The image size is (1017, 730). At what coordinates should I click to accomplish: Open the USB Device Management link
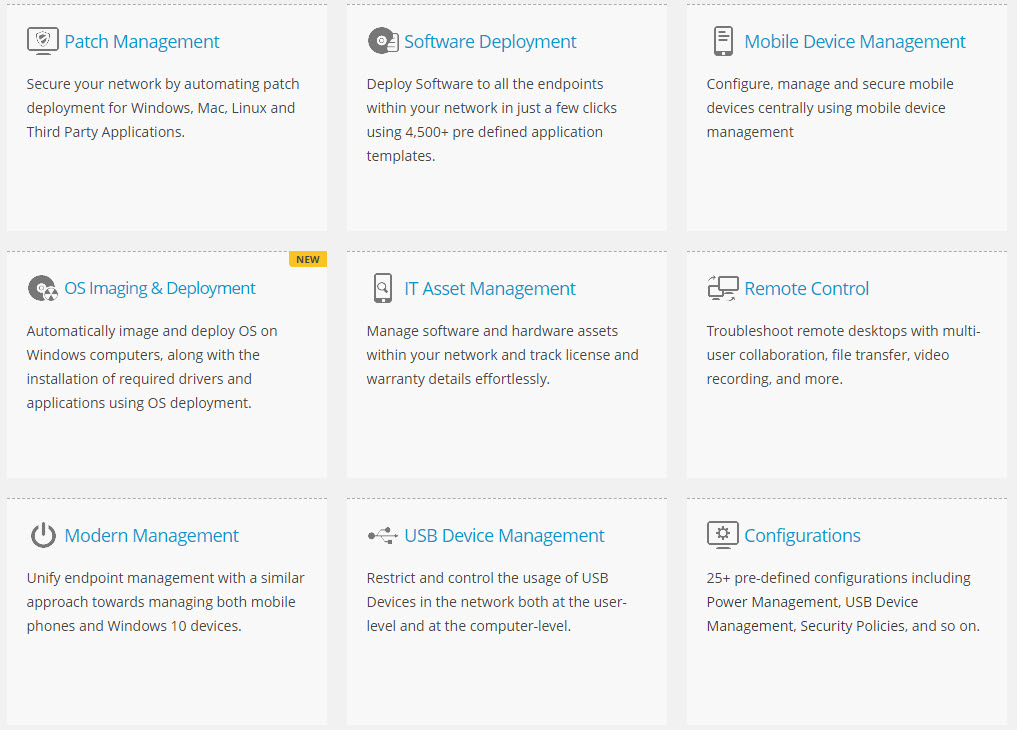pos(504,536)
